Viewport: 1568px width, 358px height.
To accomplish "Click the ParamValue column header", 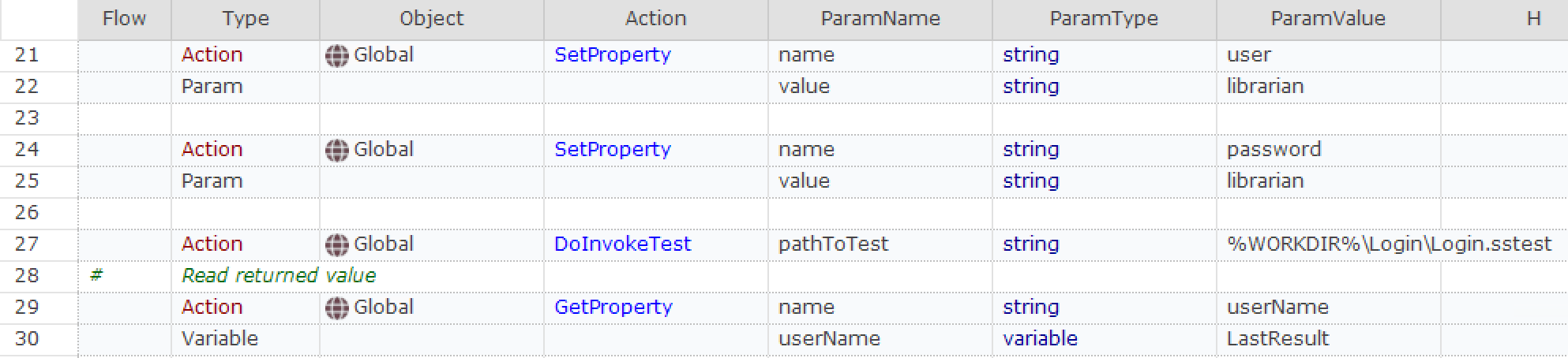I will [1328, 19].
